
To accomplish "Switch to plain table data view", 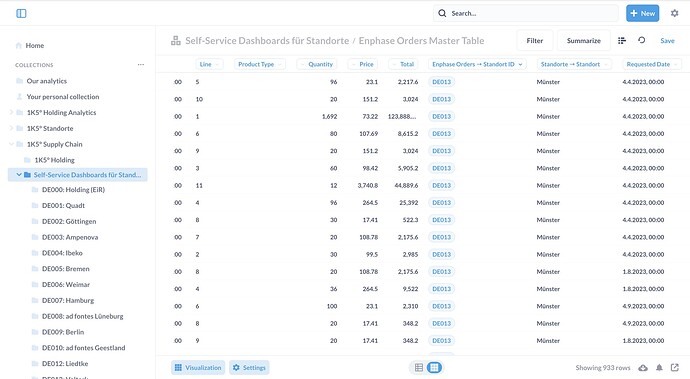I will pos(419,368).
